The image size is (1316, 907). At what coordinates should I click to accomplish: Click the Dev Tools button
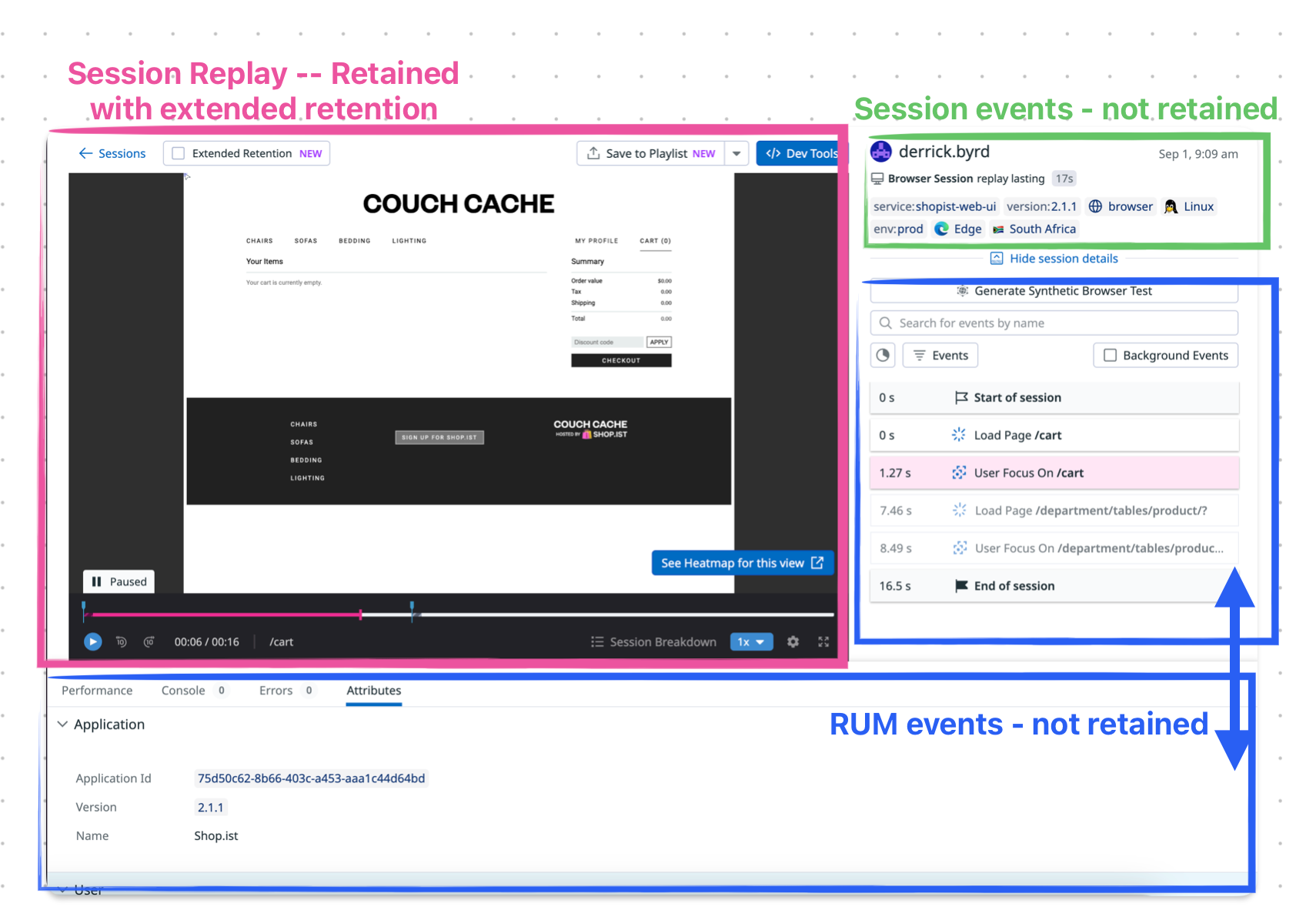click(x=798, y=153)
